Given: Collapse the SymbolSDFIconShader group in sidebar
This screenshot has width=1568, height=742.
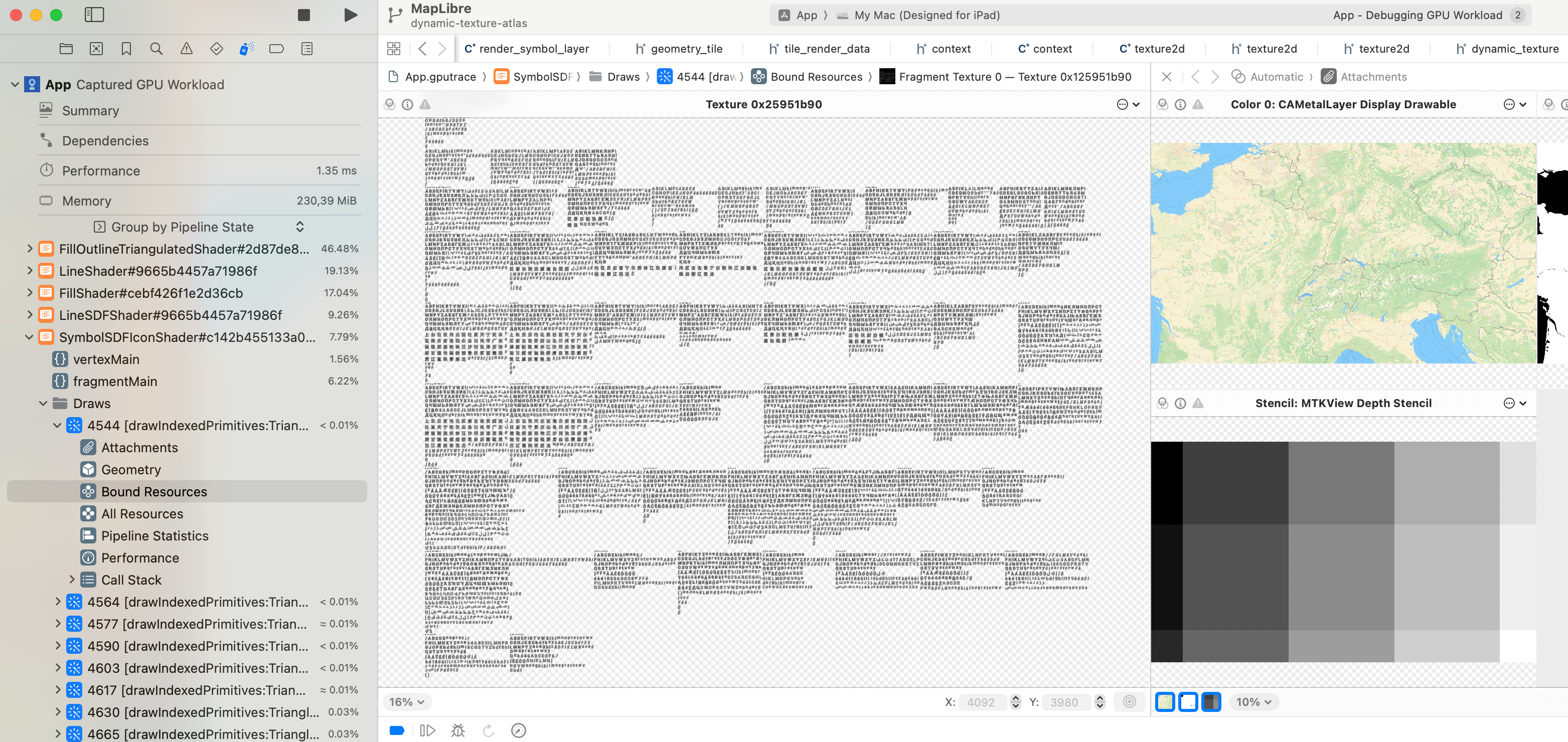Looking at the screenshot, I should [x=29, y=336].
